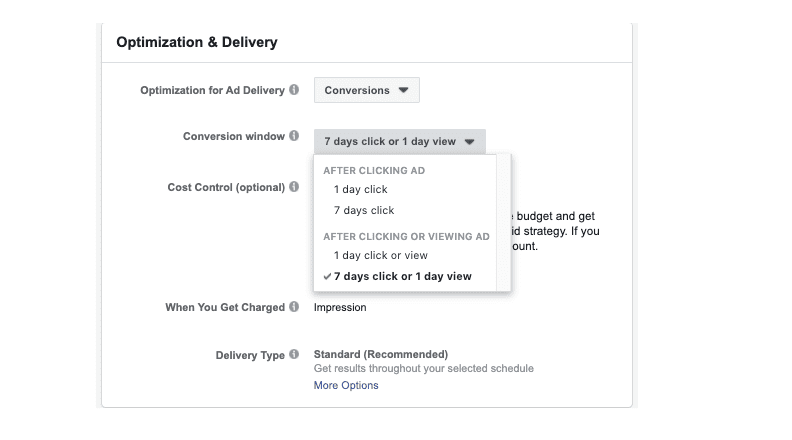
Task: Click the Delivery Type info icon
Action: (294, 355)
